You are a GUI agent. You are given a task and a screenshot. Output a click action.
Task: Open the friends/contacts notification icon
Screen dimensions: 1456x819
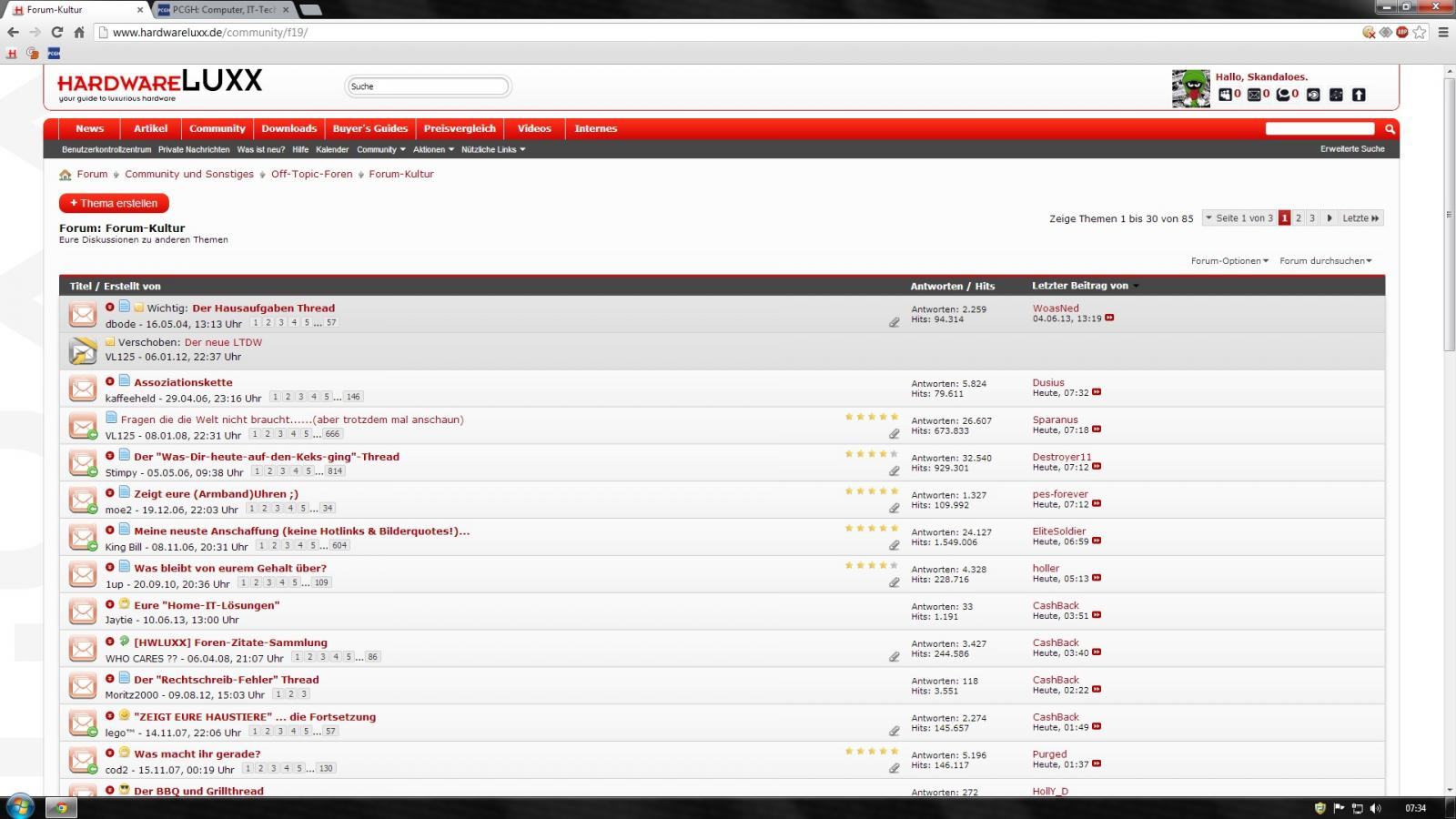click(1225, 94)
